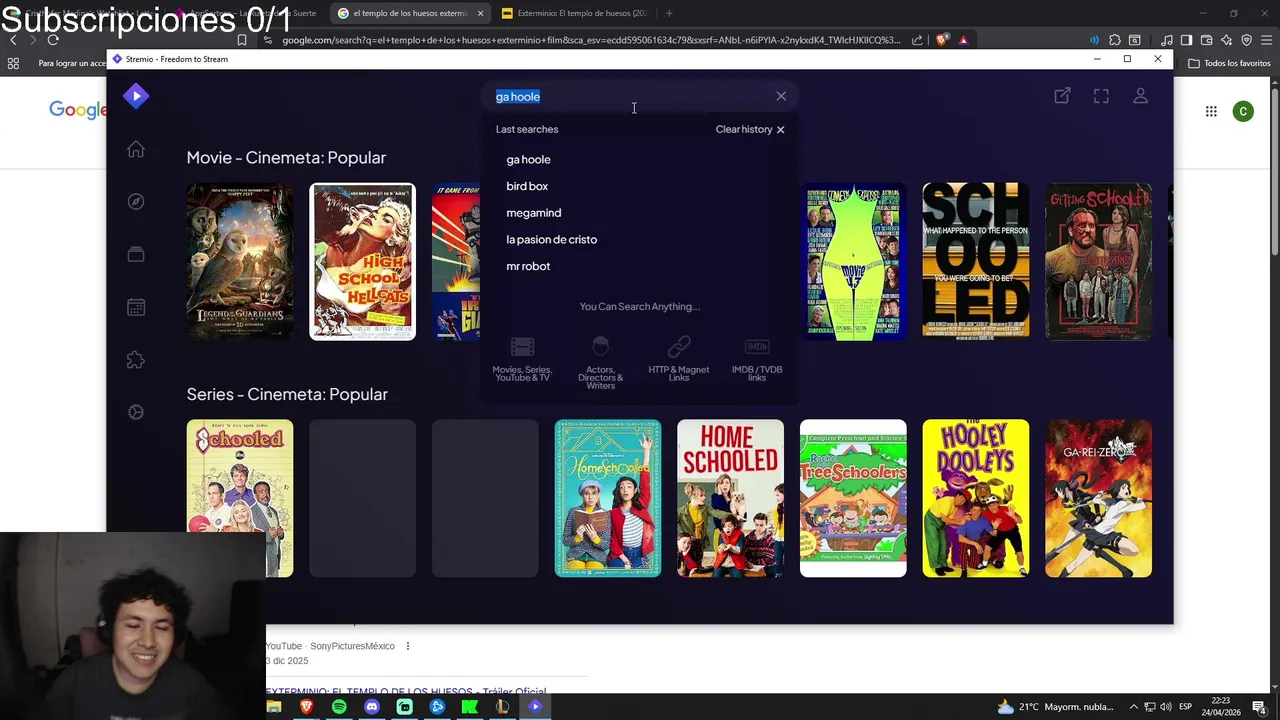Open Spotify from the taskbar
Screen dimensions: 1280x720
pyautogui.click(x=339, y=707)
